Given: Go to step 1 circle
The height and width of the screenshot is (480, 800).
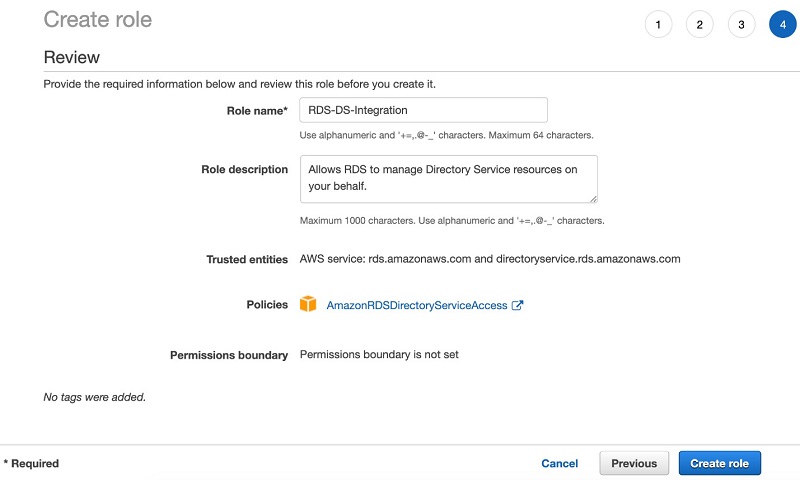Looking at the screenshot, I should click(x=658, y=24).
